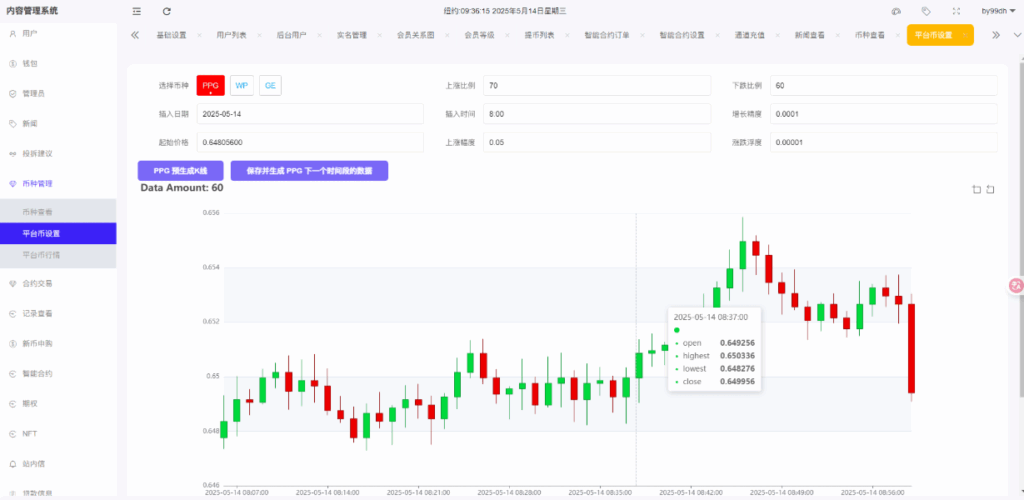
Task: Open the theme palette icon in header
Action: [x=896, y=11]
